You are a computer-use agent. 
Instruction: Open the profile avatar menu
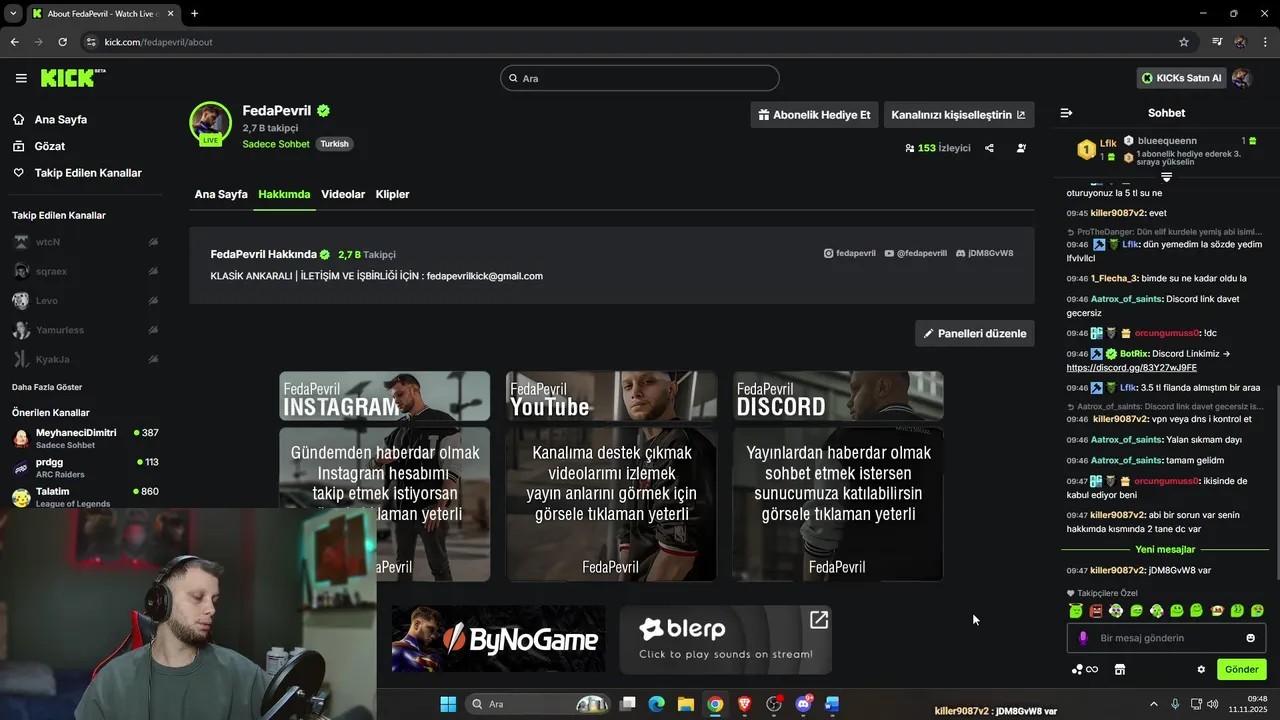tap(1242, 78)
